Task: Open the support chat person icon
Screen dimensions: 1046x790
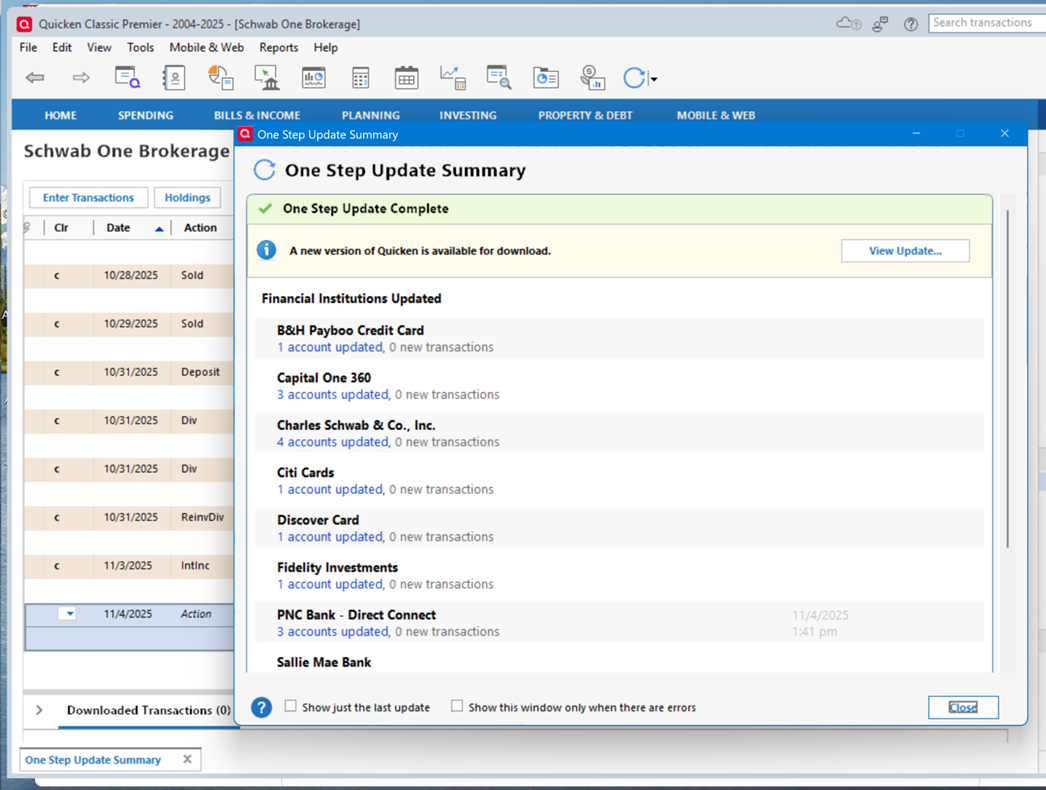Action: coord(881,24)
